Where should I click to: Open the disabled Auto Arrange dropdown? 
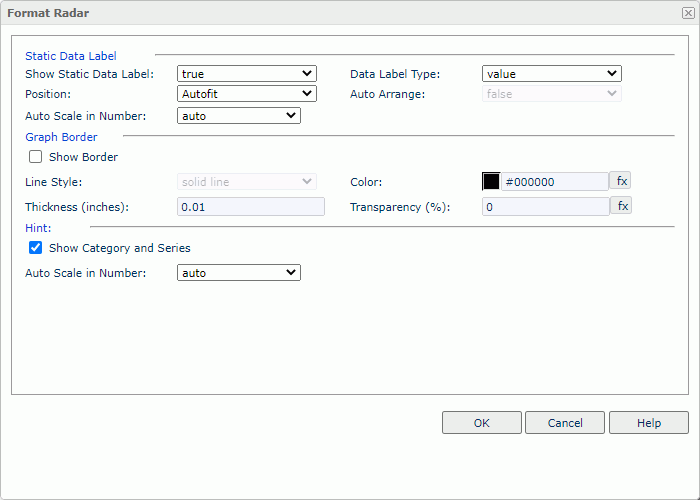point(552,94)
